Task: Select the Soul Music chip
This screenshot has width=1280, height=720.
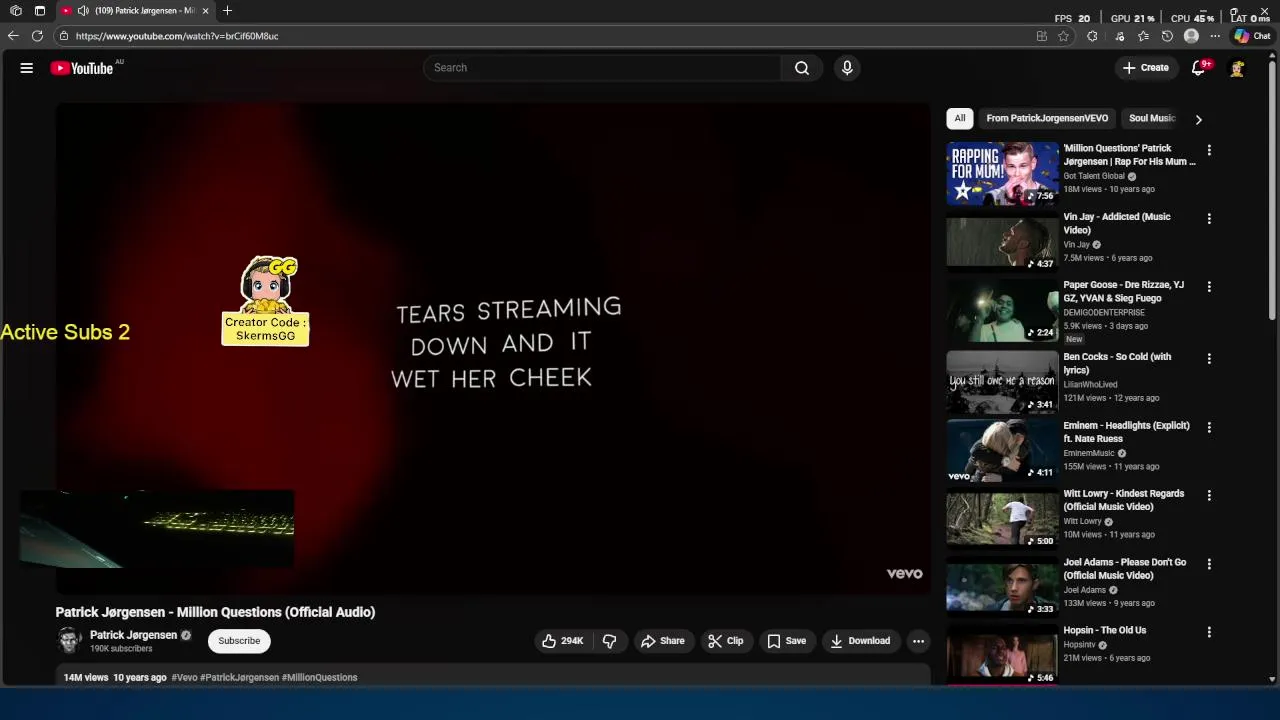Action: [x=1152, y=118]
